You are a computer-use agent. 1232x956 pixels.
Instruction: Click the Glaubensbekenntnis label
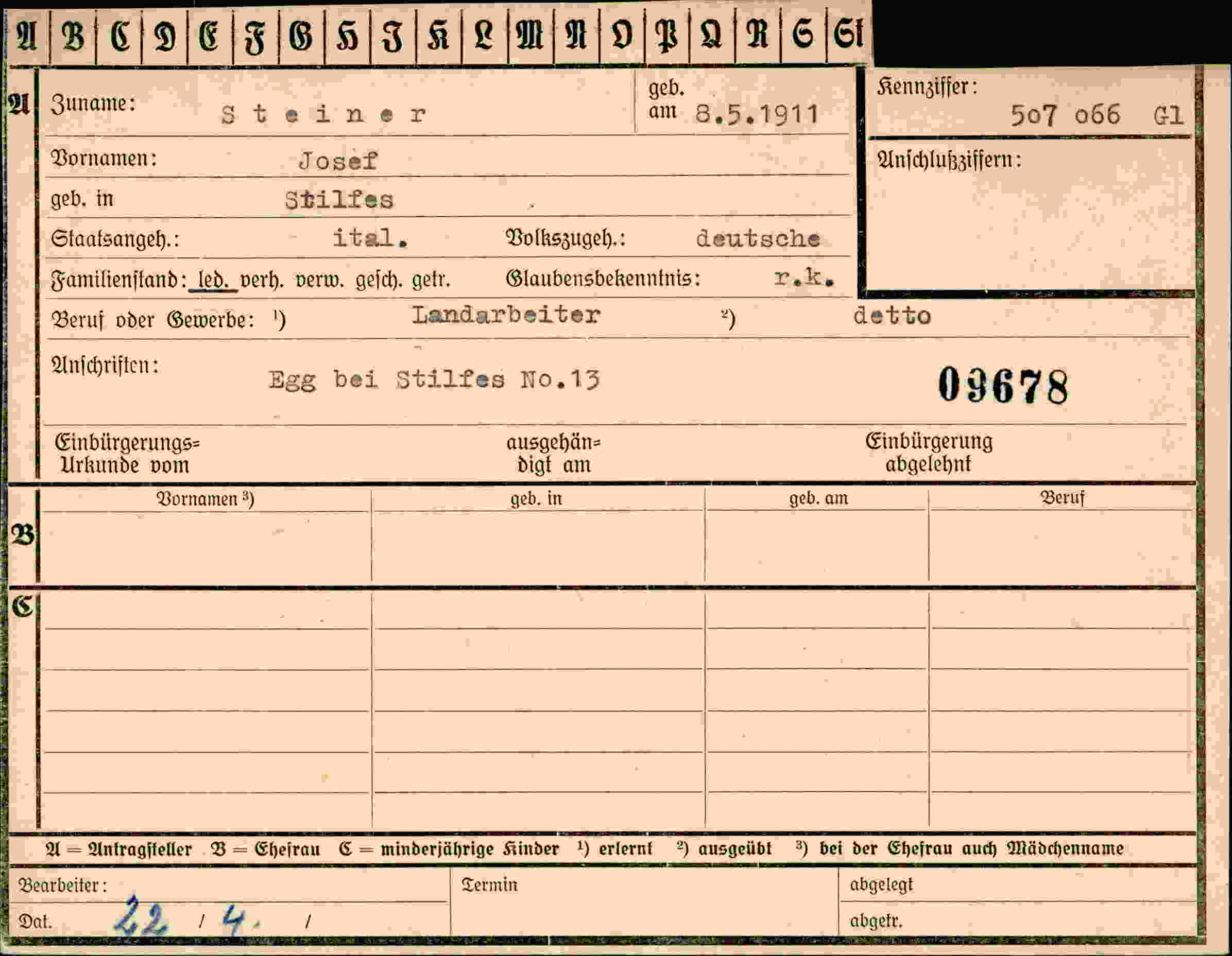coord(603,279)
